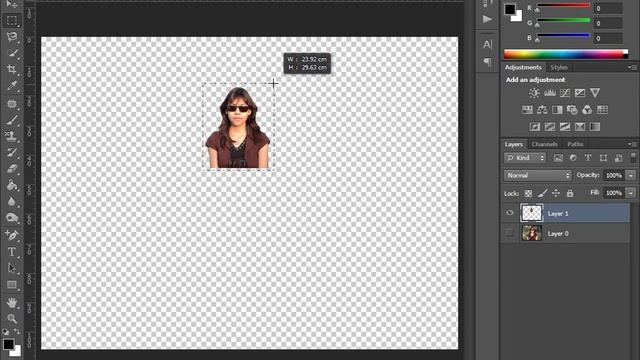Reset default colors in toolbar
This screenshot has height=360, width=640.
coord(6,332)
